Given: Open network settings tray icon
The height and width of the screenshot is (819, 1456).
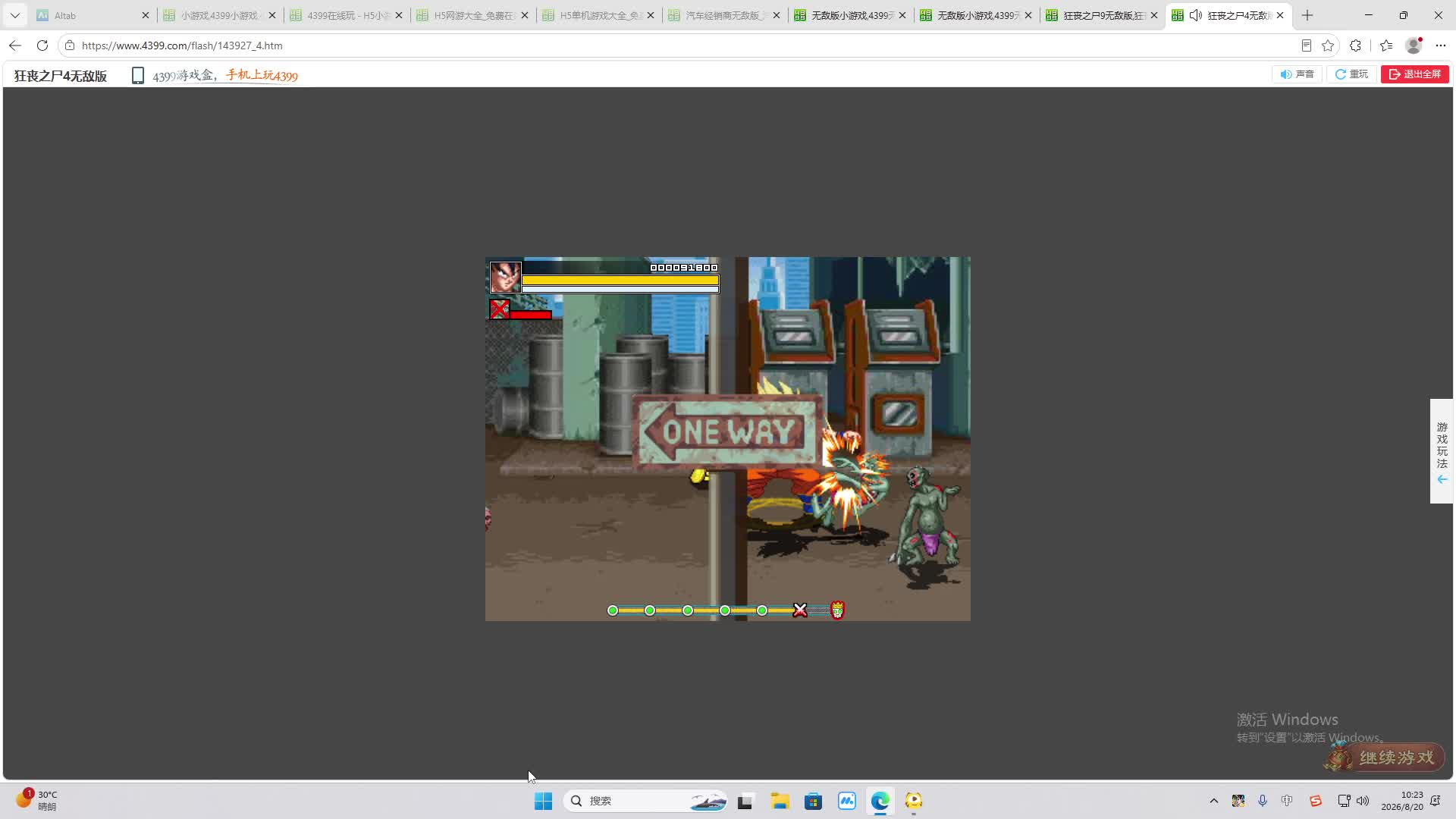Looking at the screenshot, I should [1344, 801].
